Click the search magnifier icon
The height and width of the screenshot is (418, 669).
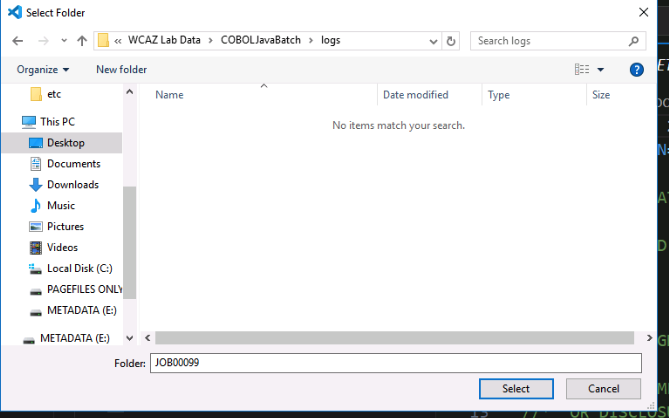pos(634,41)
